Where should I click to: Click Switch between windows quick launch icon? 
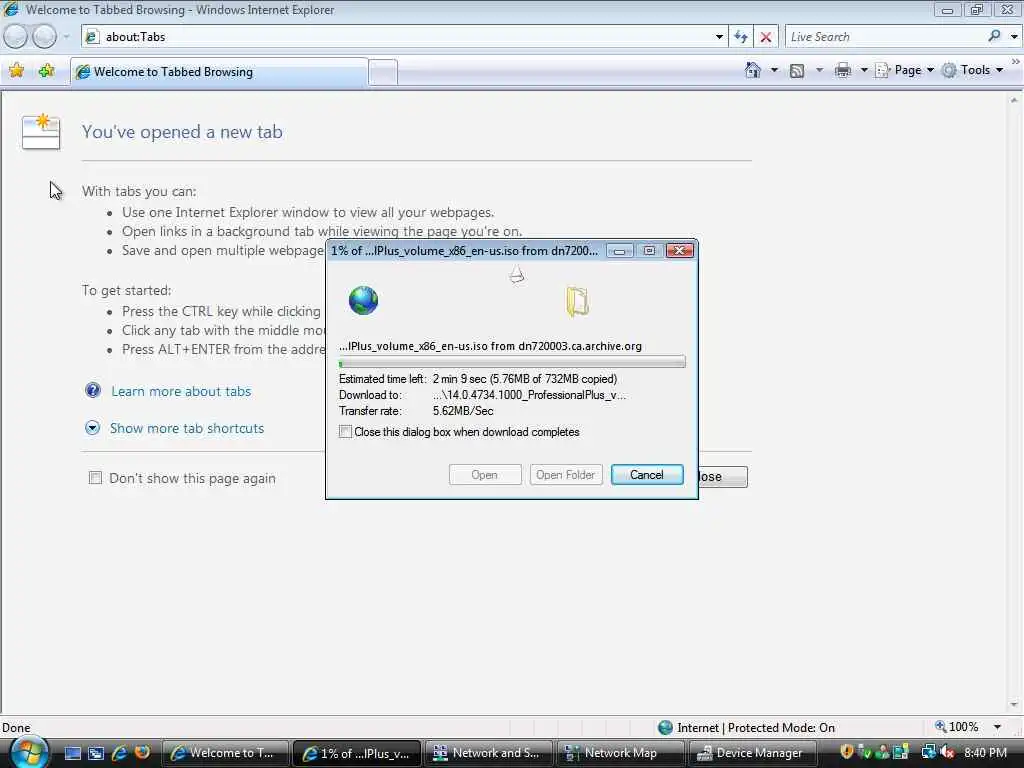click(96, 753)
